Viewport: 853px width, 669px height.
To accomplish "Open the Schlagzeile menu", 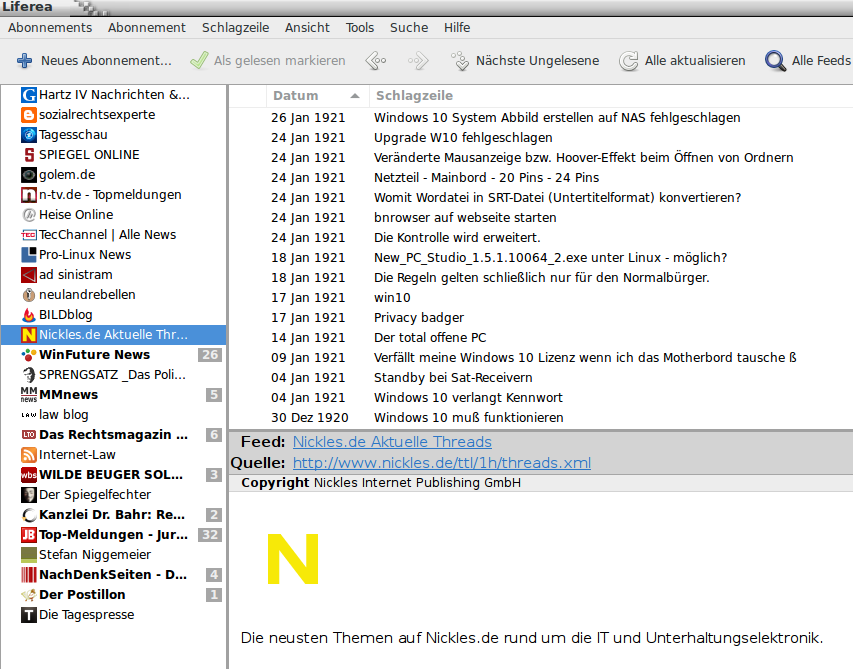I will pos(236,28).
